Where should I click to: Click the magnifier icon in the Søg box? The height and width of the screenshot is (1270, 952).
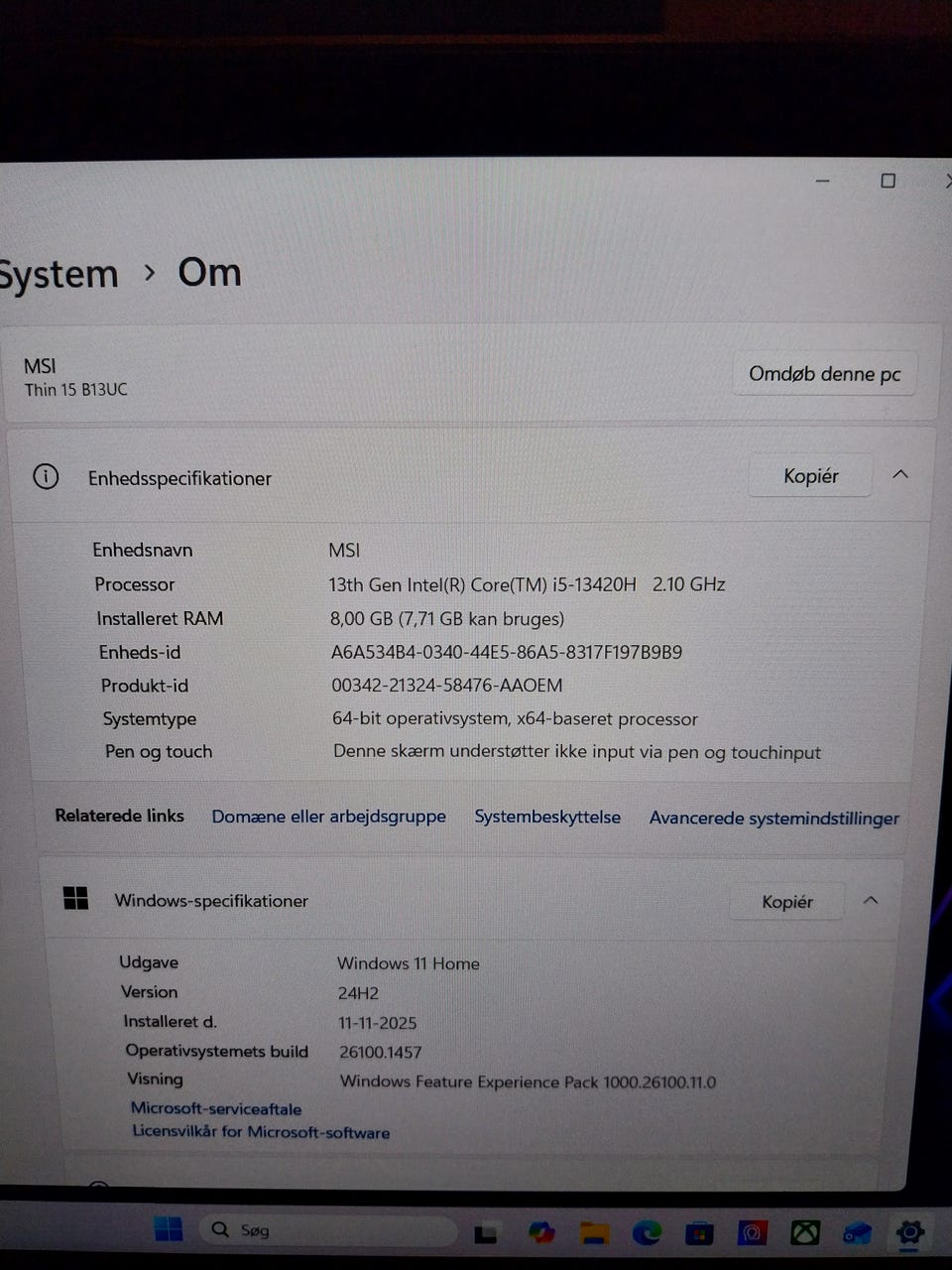[x=220, y=1229]
